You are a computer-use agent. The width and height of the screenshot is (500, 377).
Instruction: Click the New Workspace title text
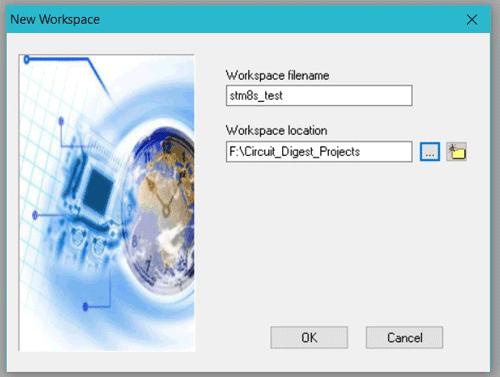[x=55, y=19]
